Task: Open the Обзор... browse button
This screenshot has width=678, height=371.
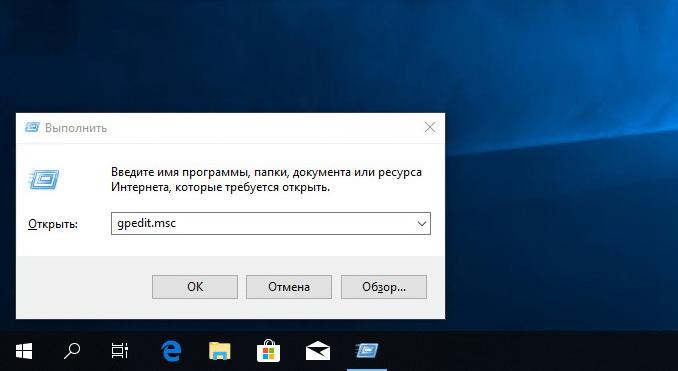Action: [384, 287]
